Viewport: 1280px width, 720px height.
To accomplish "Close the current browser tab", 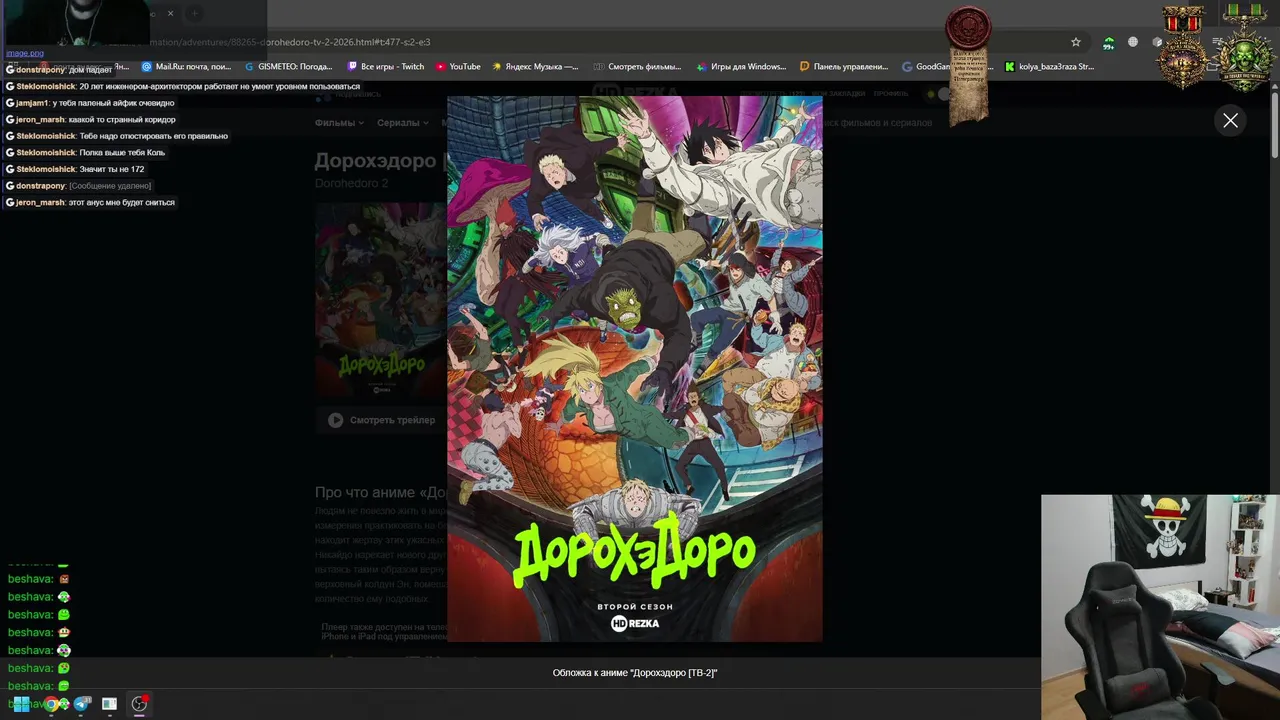I will (170, 13).
